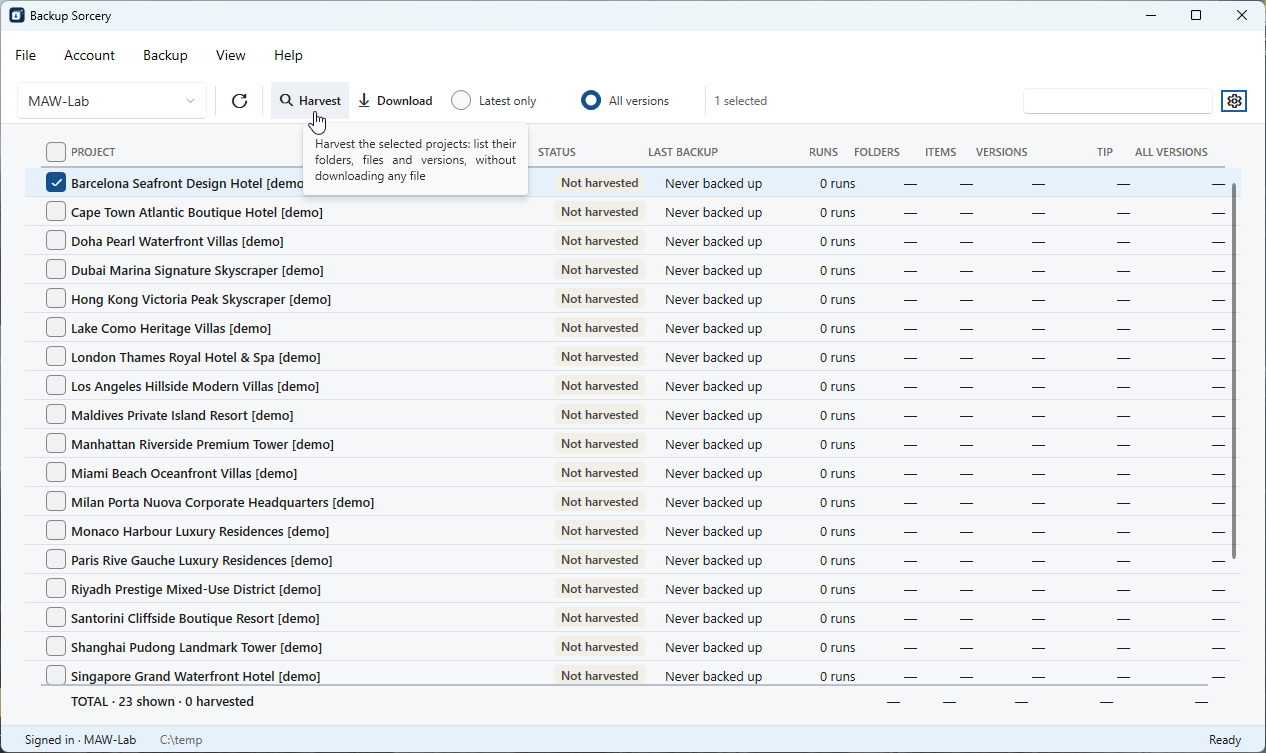
Task: Sort by the ITEMS column header
Action: coord(941,152)
